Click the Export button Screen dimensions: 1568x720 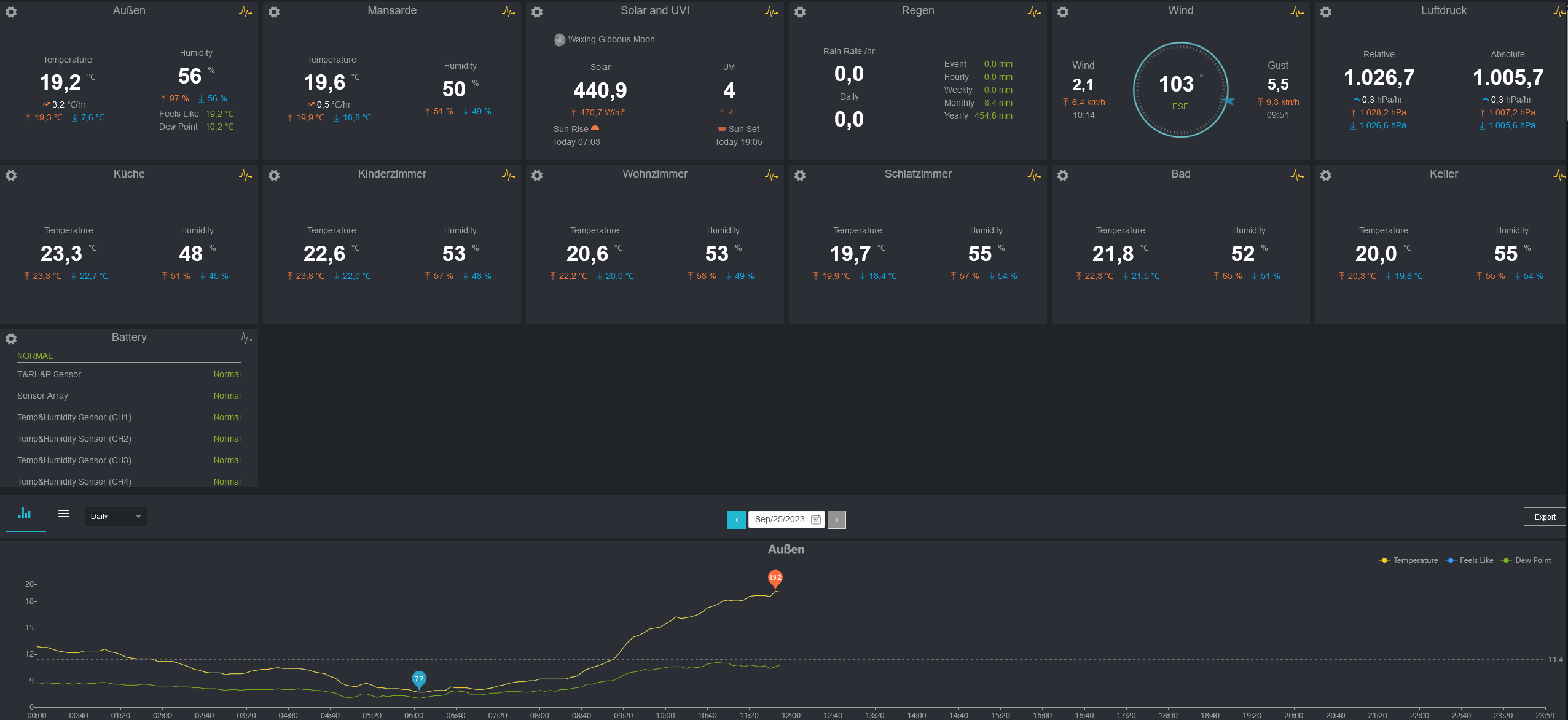point(1544,517)
